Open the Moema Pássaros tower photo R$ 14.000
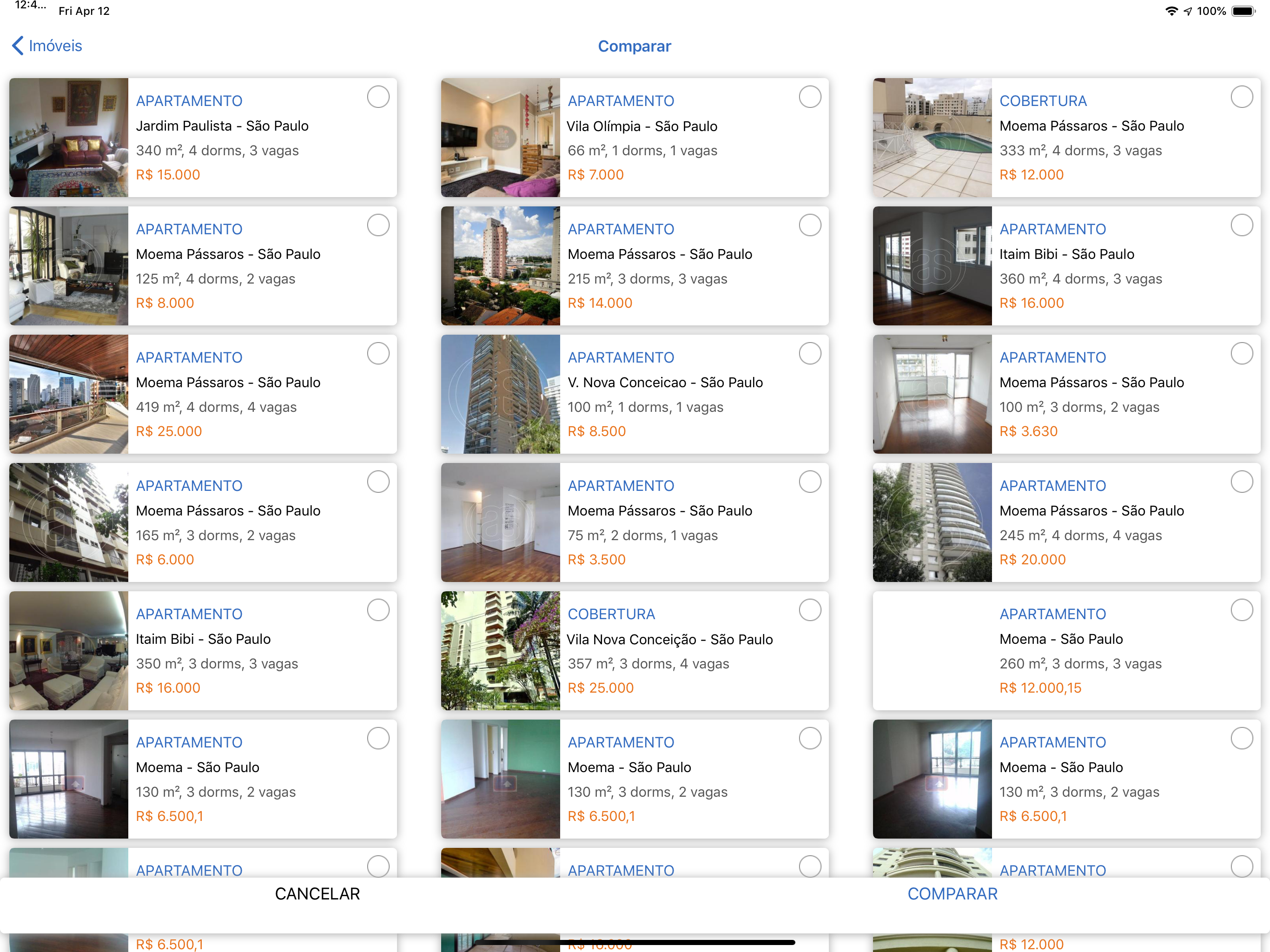Image resolution: width=1270 pixels, height=952 pixels. [x=501, y=266]
